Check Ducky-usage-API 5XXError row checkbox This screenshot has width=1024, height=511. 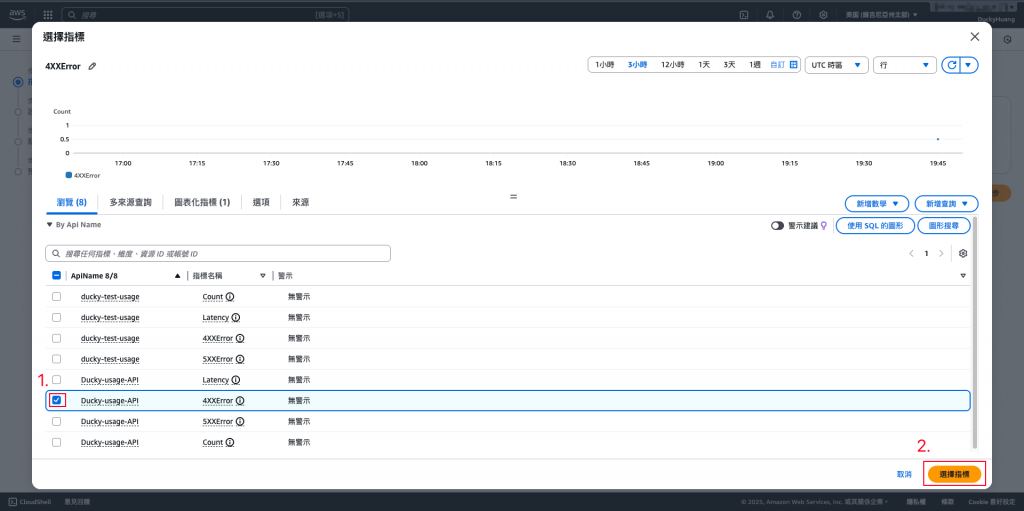[x=56, y=421]
